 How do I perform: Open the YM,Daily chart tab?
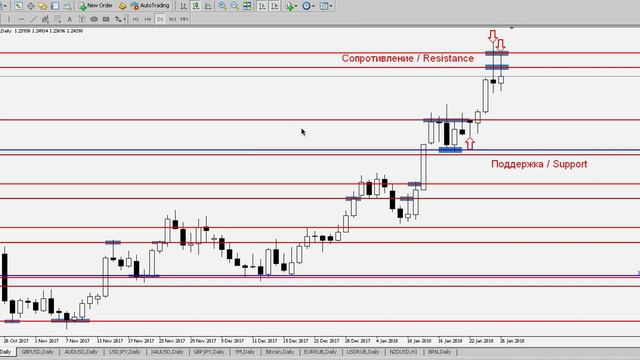(x=244, y=352)
